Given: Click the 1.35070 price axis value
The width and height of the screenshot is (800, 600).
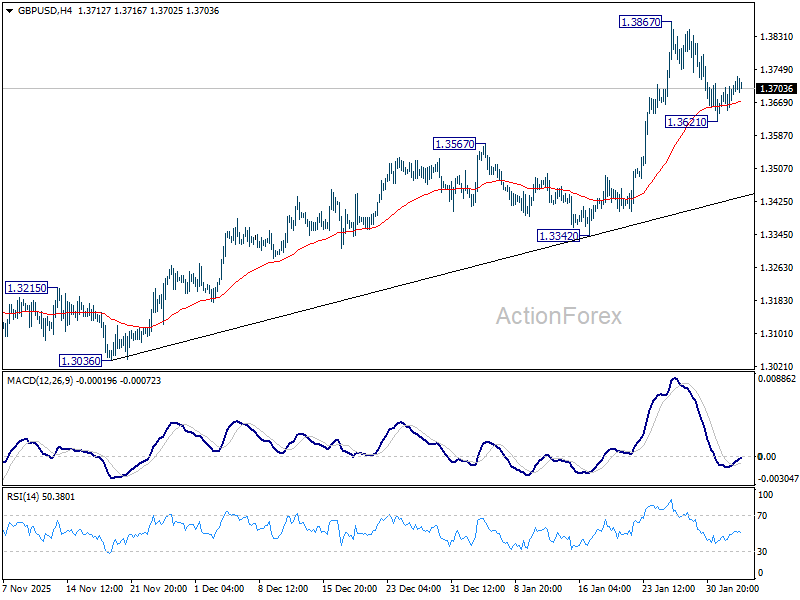Looking at the screenshot, I should click(777, 168).
